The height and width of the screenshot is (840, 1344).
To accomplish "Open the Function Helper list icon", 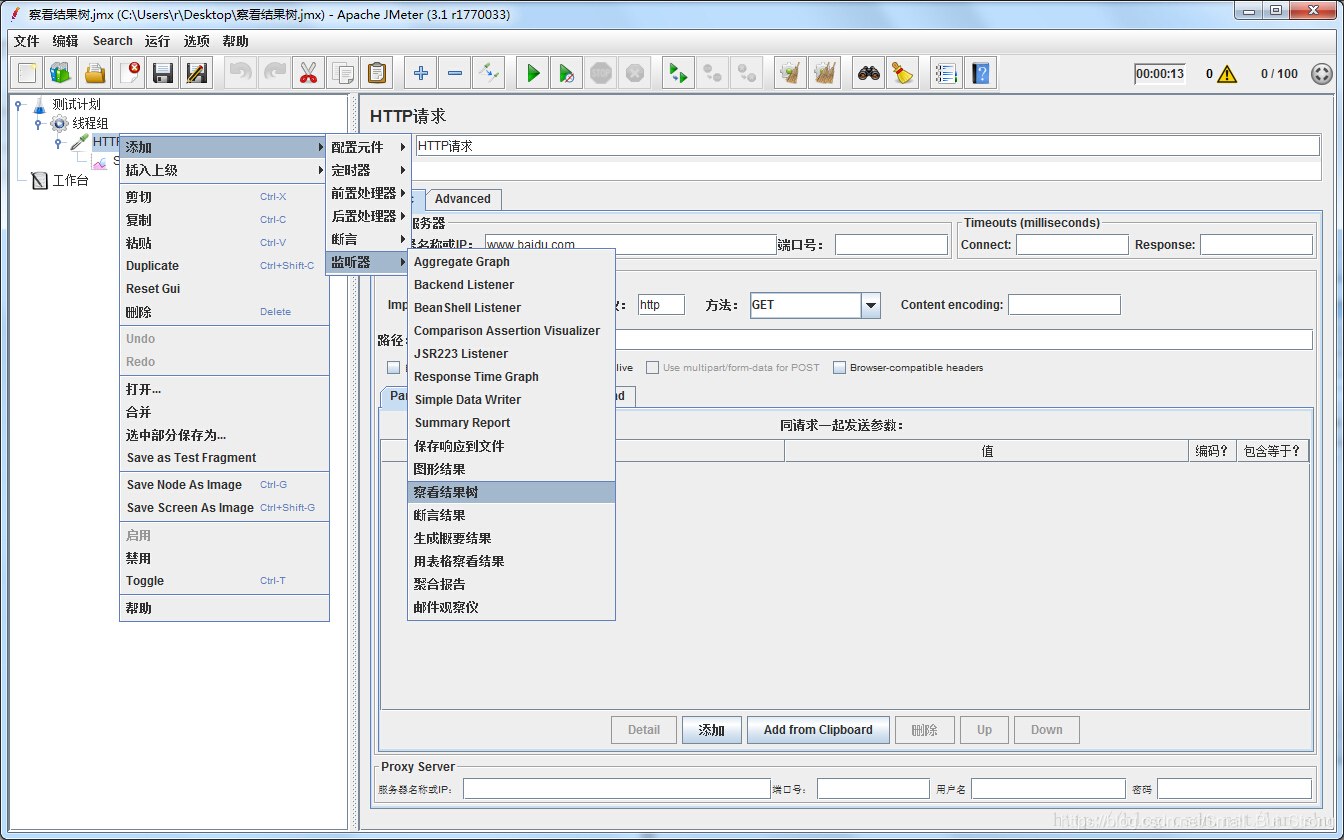I will pyautogui.click(x=946, y=73).
